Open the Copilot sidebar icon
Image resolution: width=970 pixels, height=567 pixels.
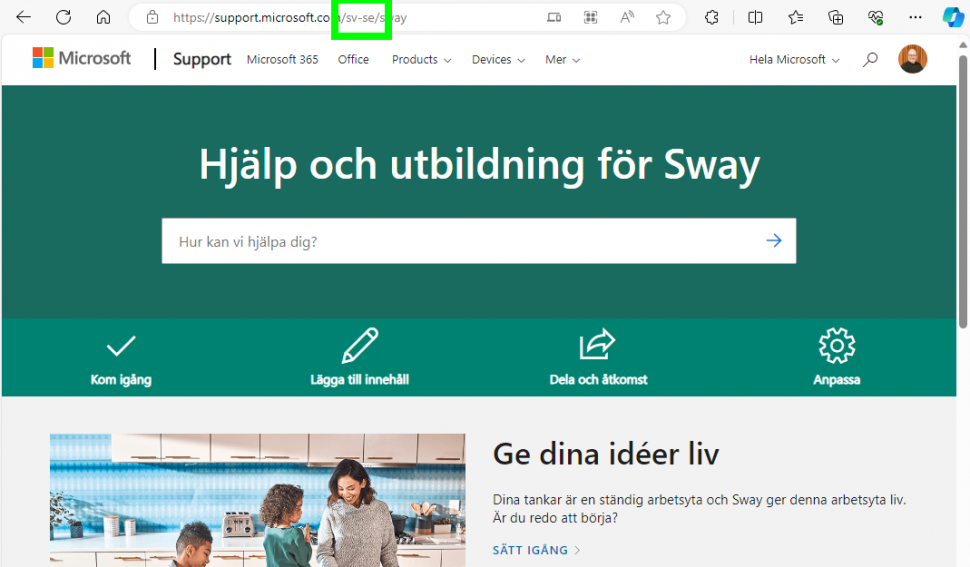[x=953, y=17]
